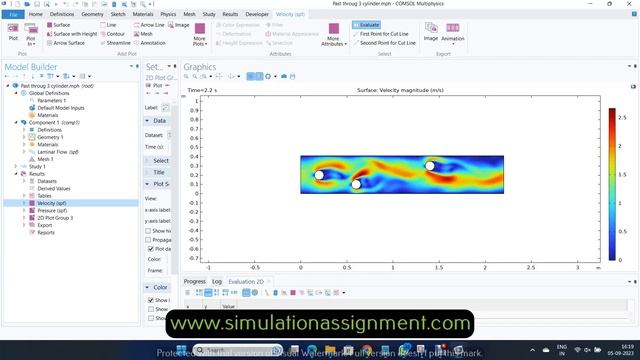The height and width of the screenshot is (360, 640).
Task: Click the taskbar Search box
Action: click(x=238, y=350)
